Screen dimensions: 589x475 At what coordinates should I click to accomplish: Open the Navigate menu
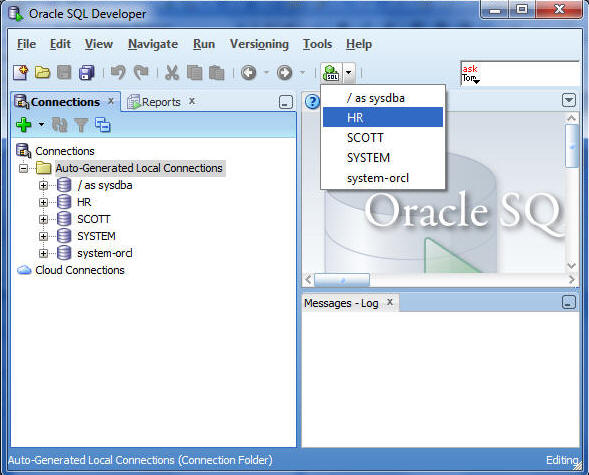tap(153, 44)
